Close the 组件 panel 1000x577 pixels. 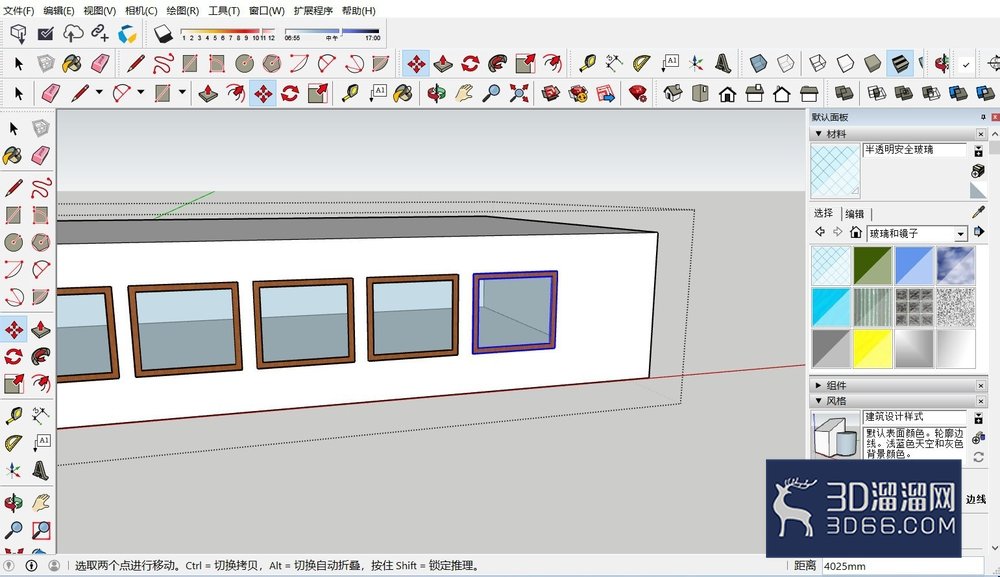pyautogui.click(x=981, y=386)
